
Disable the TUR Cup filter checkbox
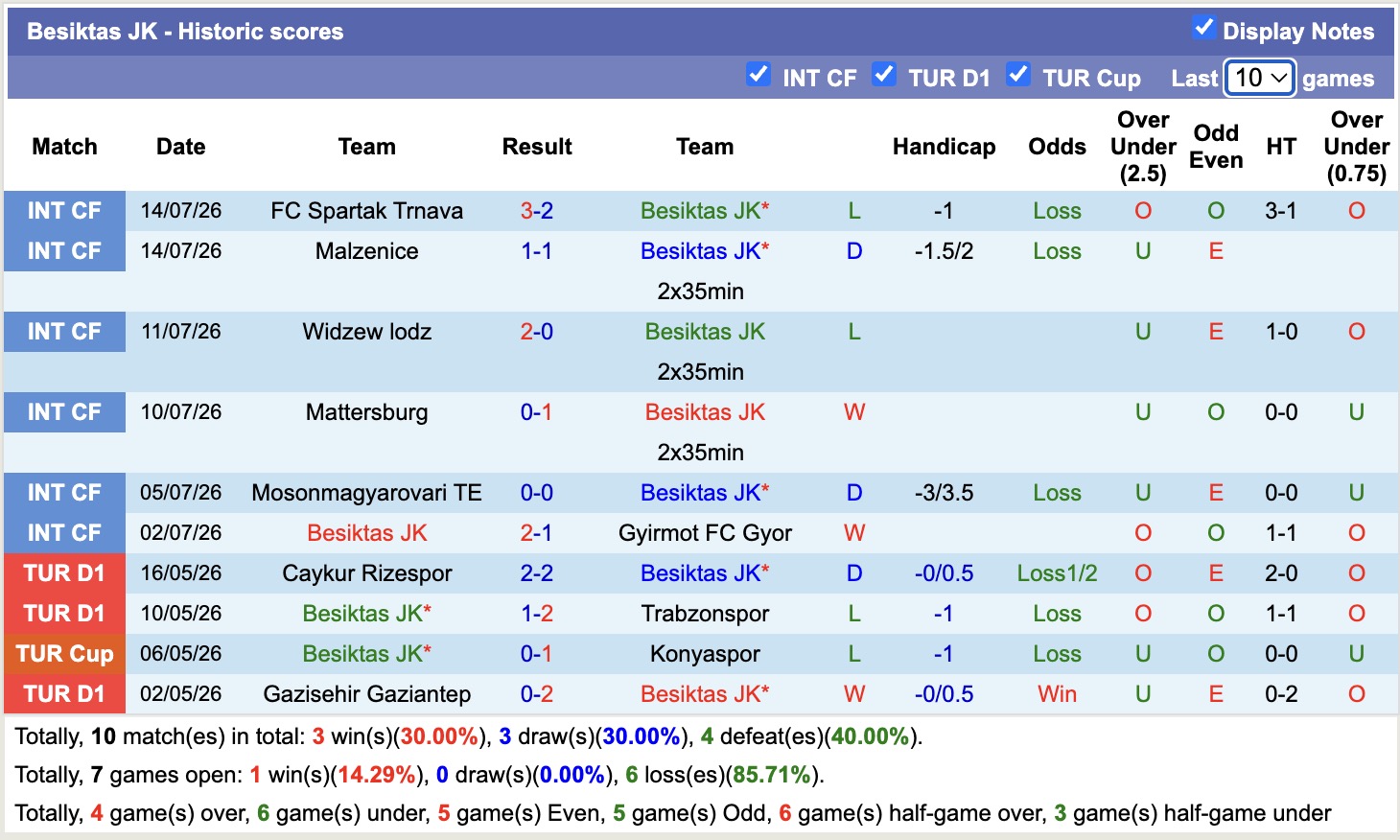(1017, 74)
